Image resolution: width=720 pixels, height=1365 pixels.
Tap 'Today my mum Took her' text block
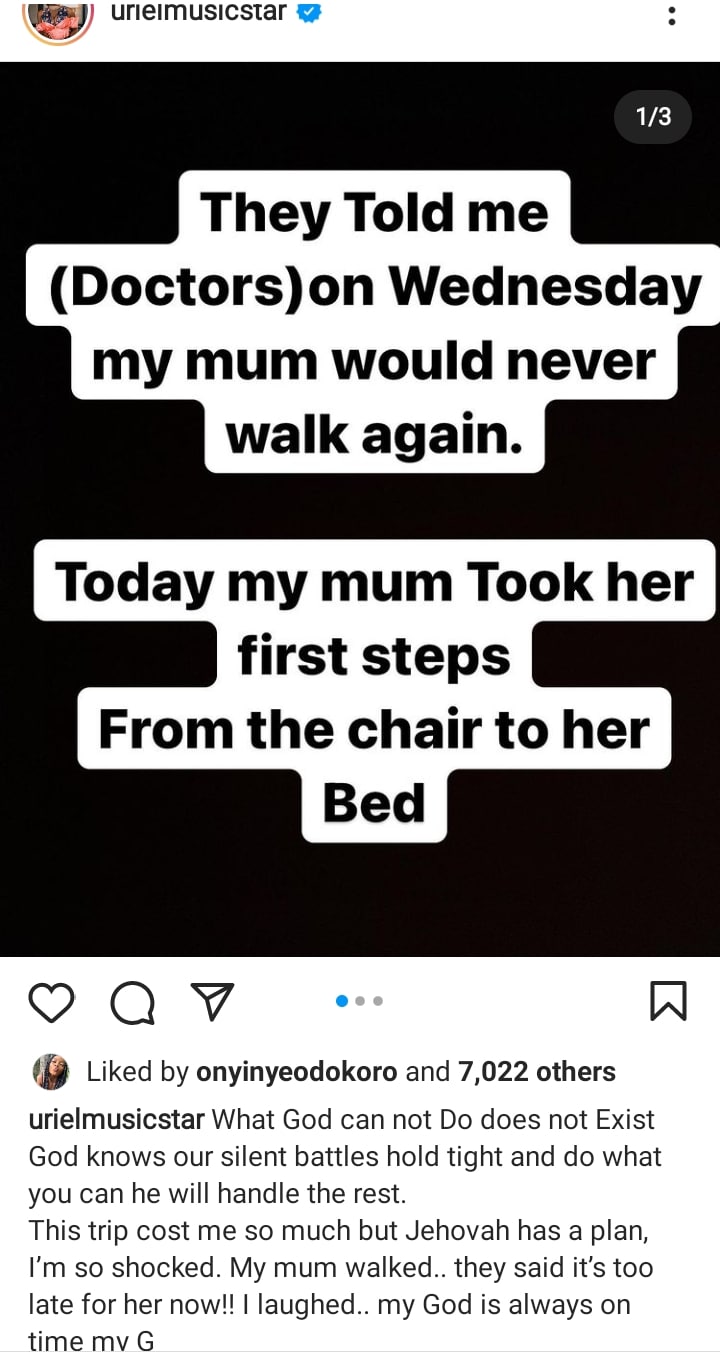(374, 582)
